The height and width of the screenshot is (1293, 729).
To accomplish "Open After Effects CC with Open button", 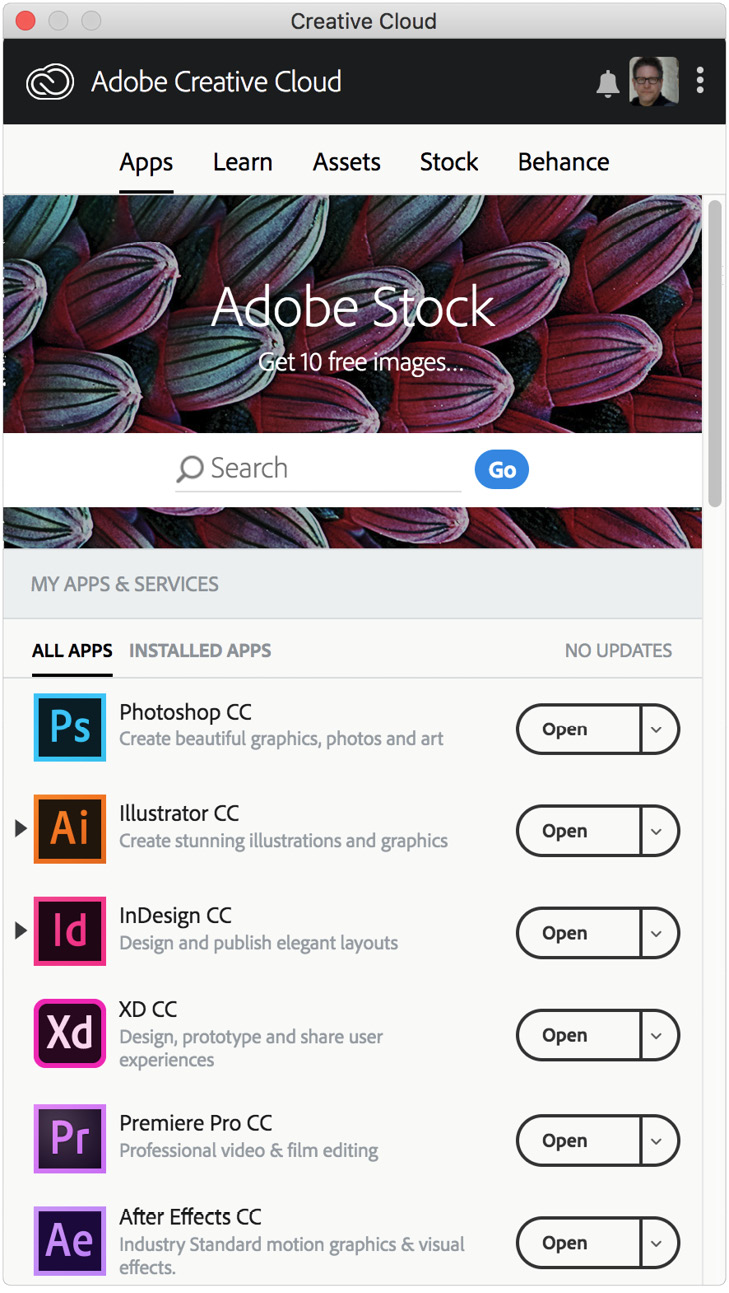I will pyautogui.click(x=577, y=1243).
